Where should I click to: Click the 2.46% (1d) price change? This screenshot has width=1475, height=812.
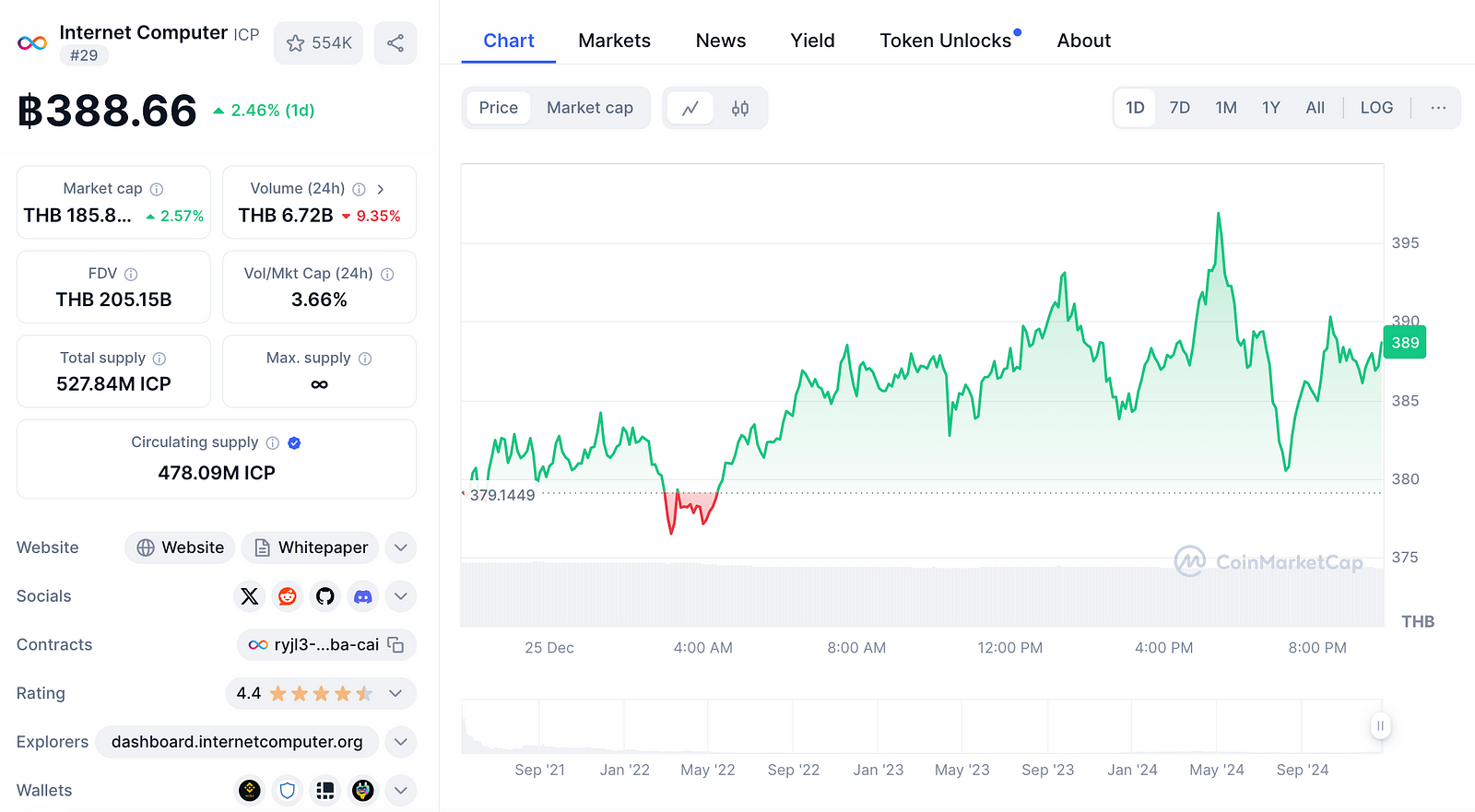(x=264, y=111)
